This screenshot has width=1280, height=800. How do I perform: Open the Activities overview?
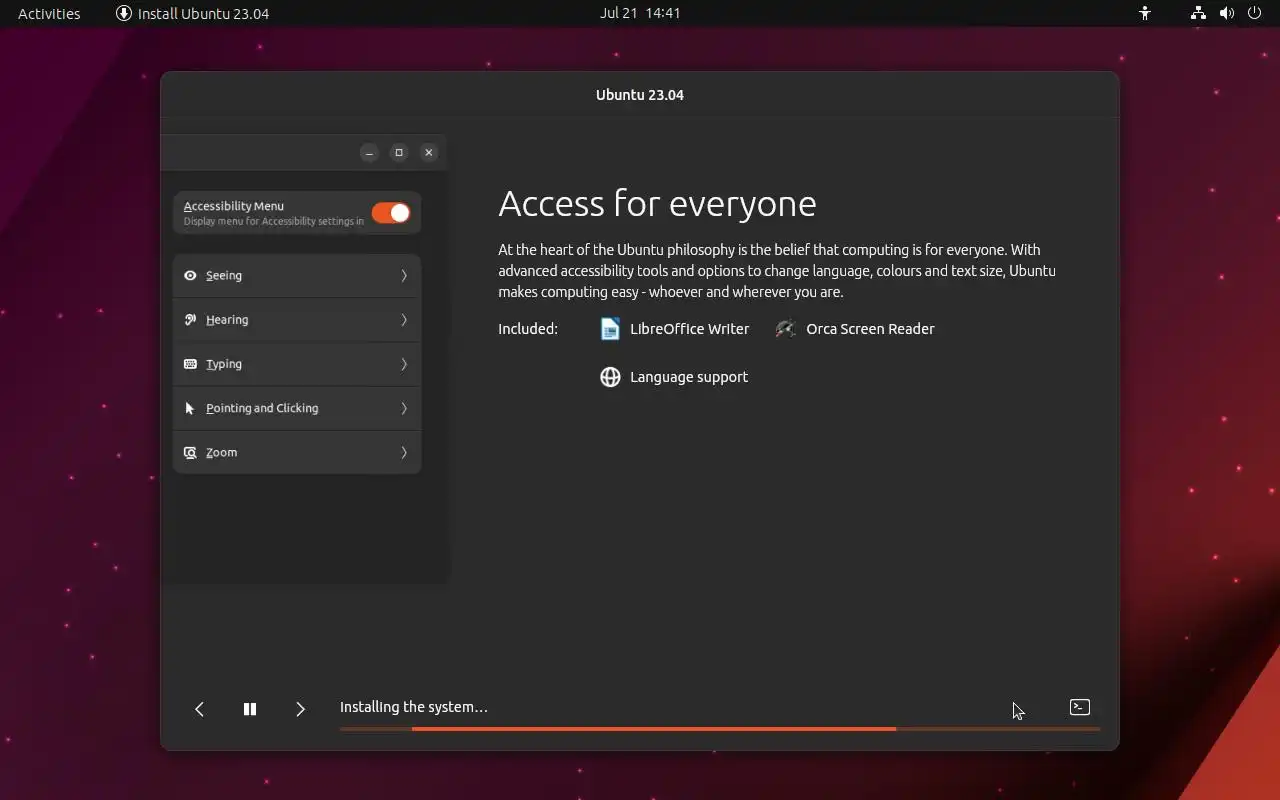(x=49, y=13)
